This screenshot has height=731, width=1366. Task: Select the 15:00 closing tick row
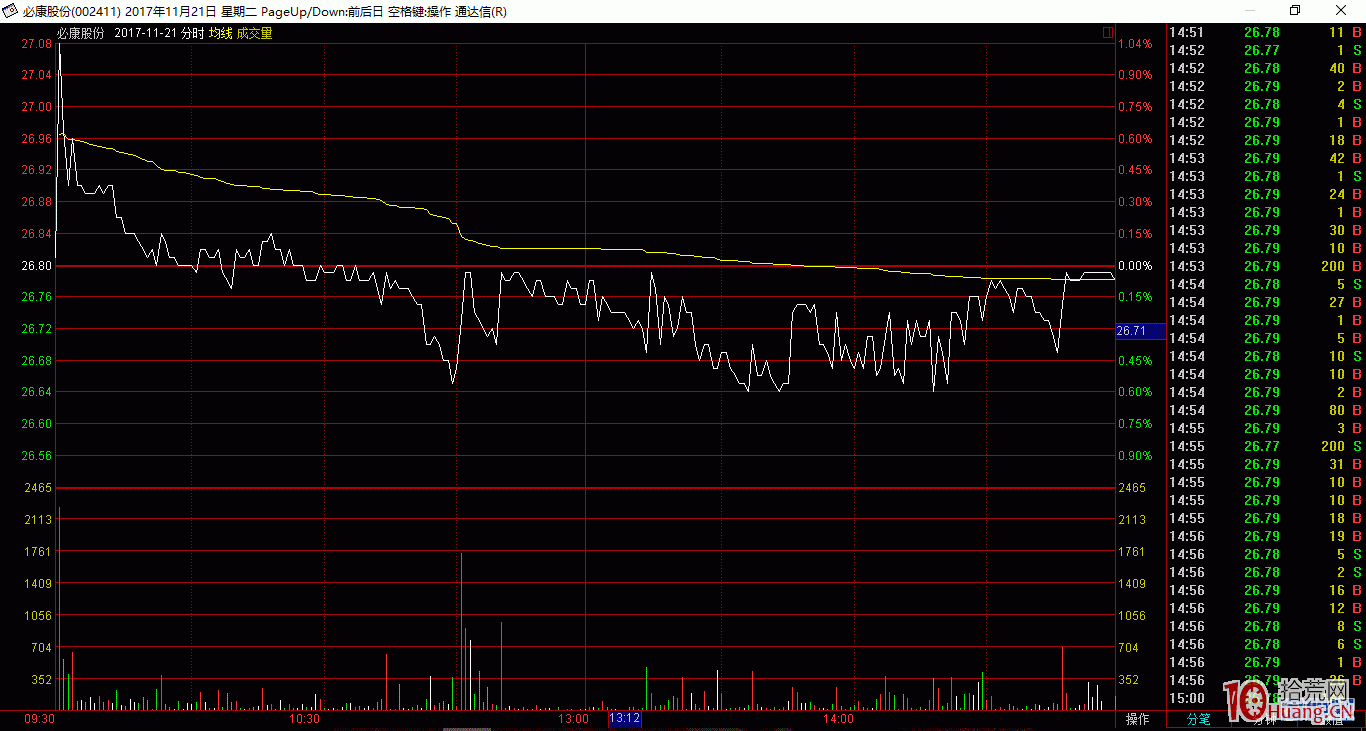(1266, 698)
